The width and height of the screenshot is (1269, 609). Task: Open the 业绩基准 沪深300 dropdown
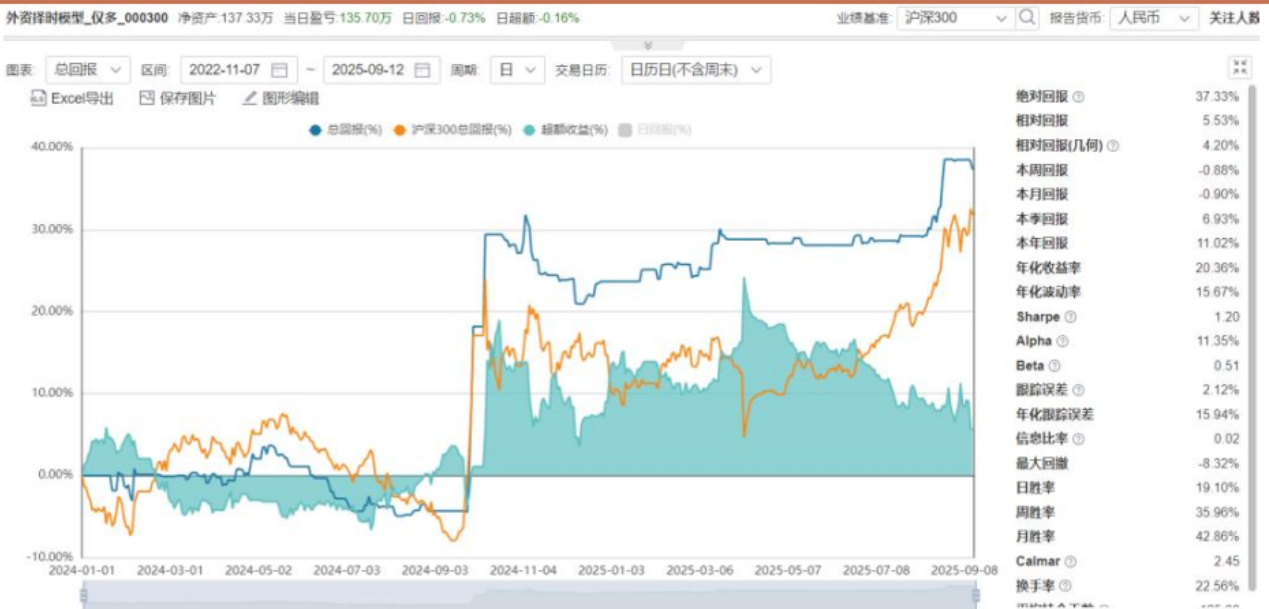[955, 18]
